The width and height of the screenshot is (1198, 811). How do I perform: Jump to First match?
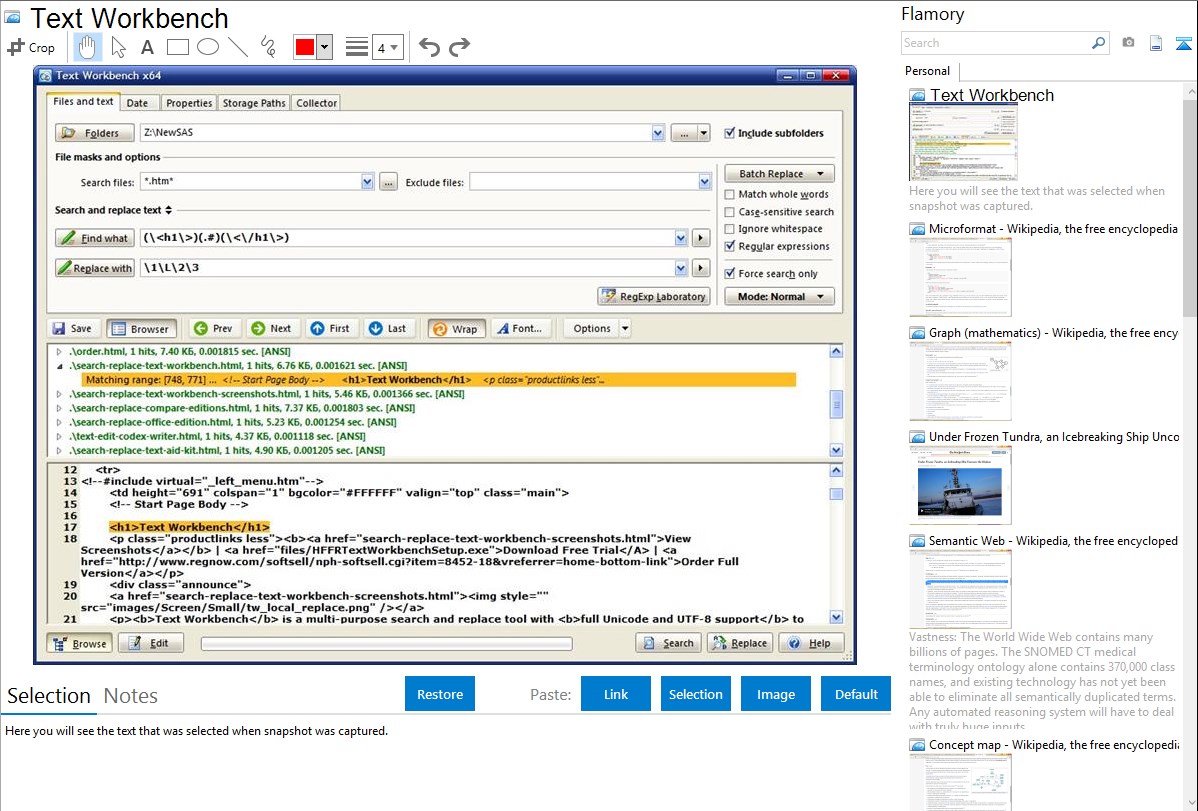coord(330,329)
